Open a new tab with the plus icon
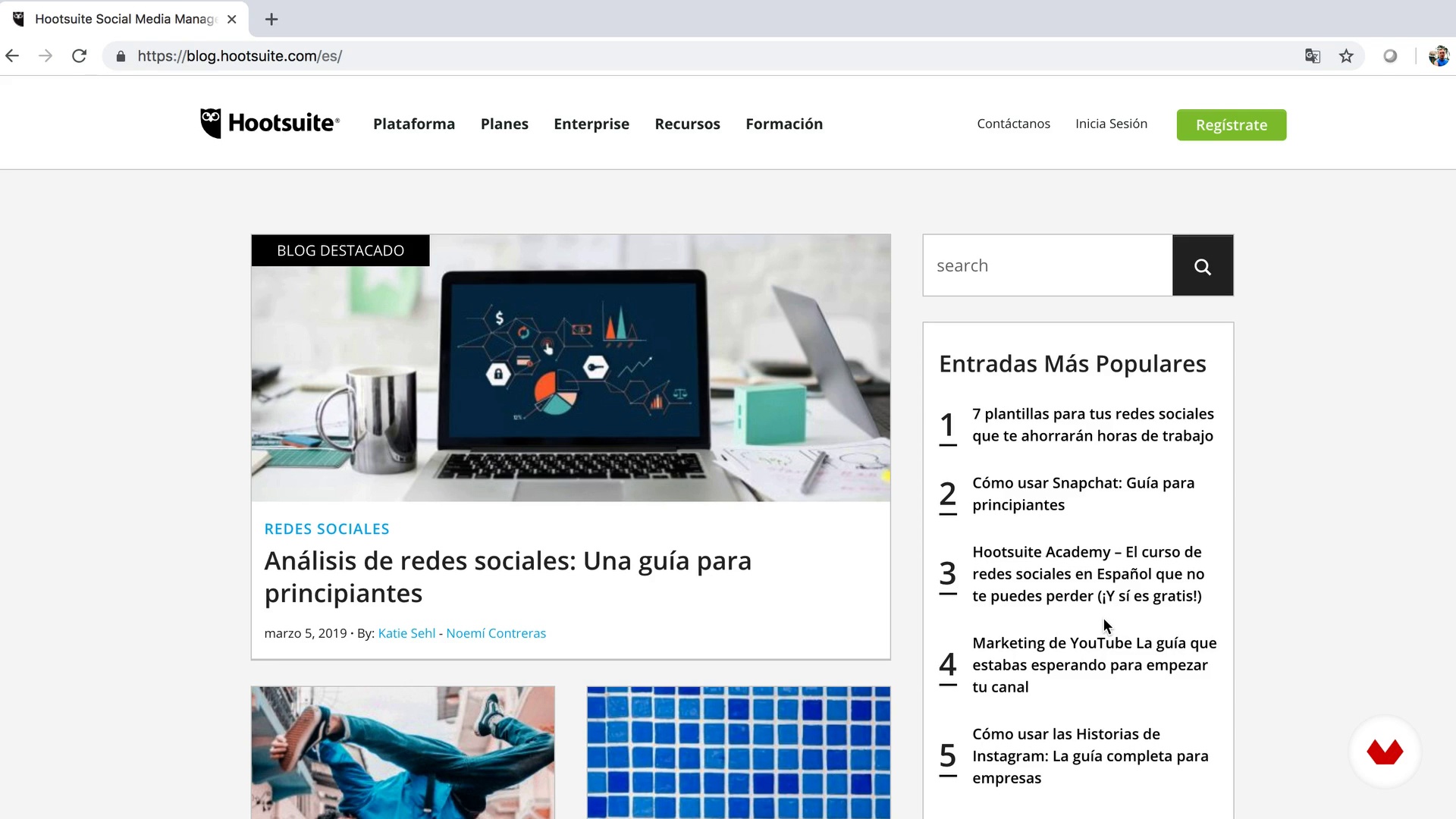Viewport: 1456px width, 819px height. click(x=271, y=19)
